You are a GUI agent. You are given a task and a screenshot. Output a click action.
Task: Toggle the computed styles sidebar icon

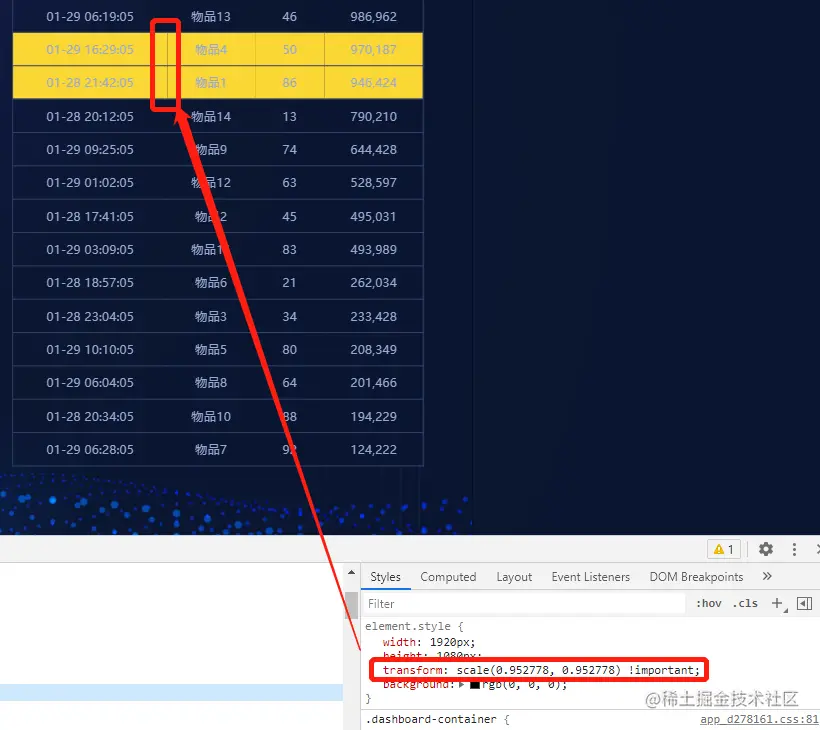tap(804, 603)
